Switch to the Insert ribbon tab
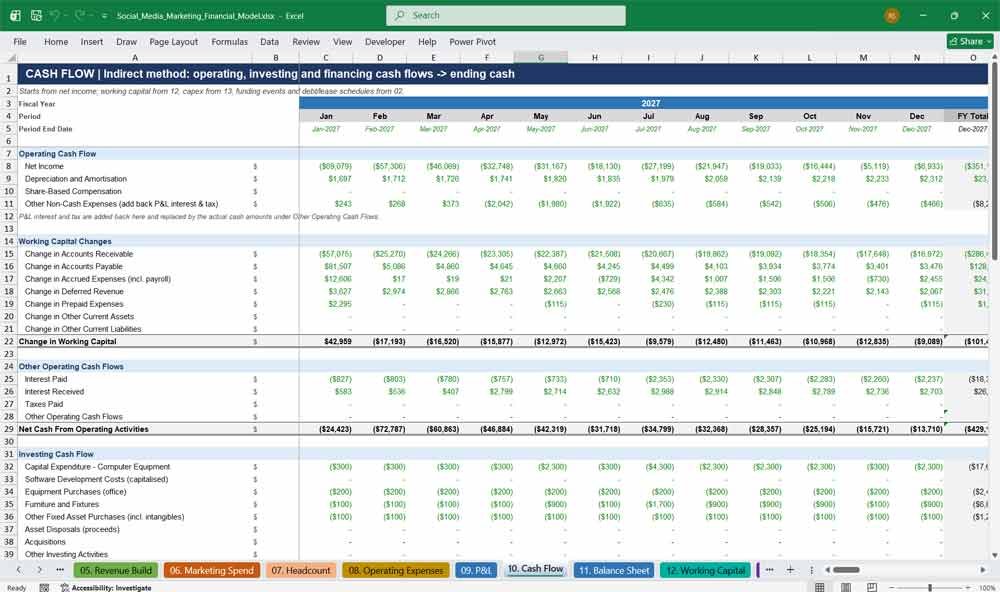The height and width of the screenshot is (592, 1000). pos(92,41)
